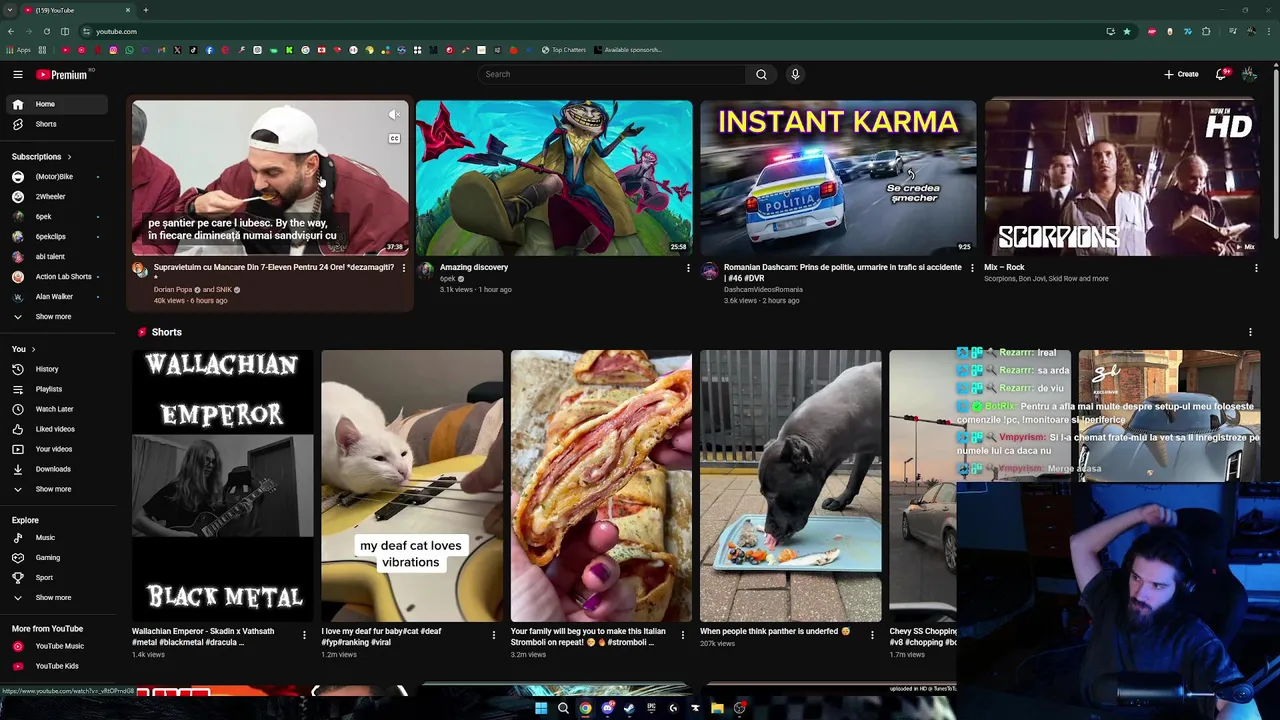Play the Amazing discovery video thumbnail
Screen dimensions: 1280x720
(x=554, y=178)
